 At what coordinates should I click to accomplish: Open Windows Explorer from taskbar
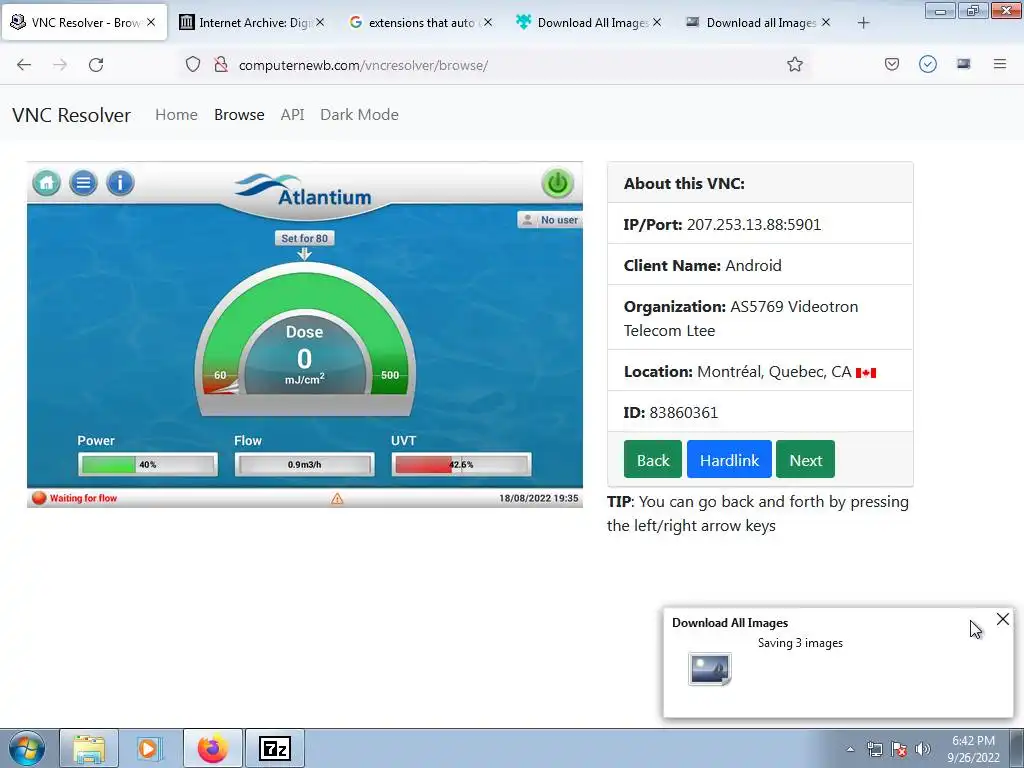[89, 748]
